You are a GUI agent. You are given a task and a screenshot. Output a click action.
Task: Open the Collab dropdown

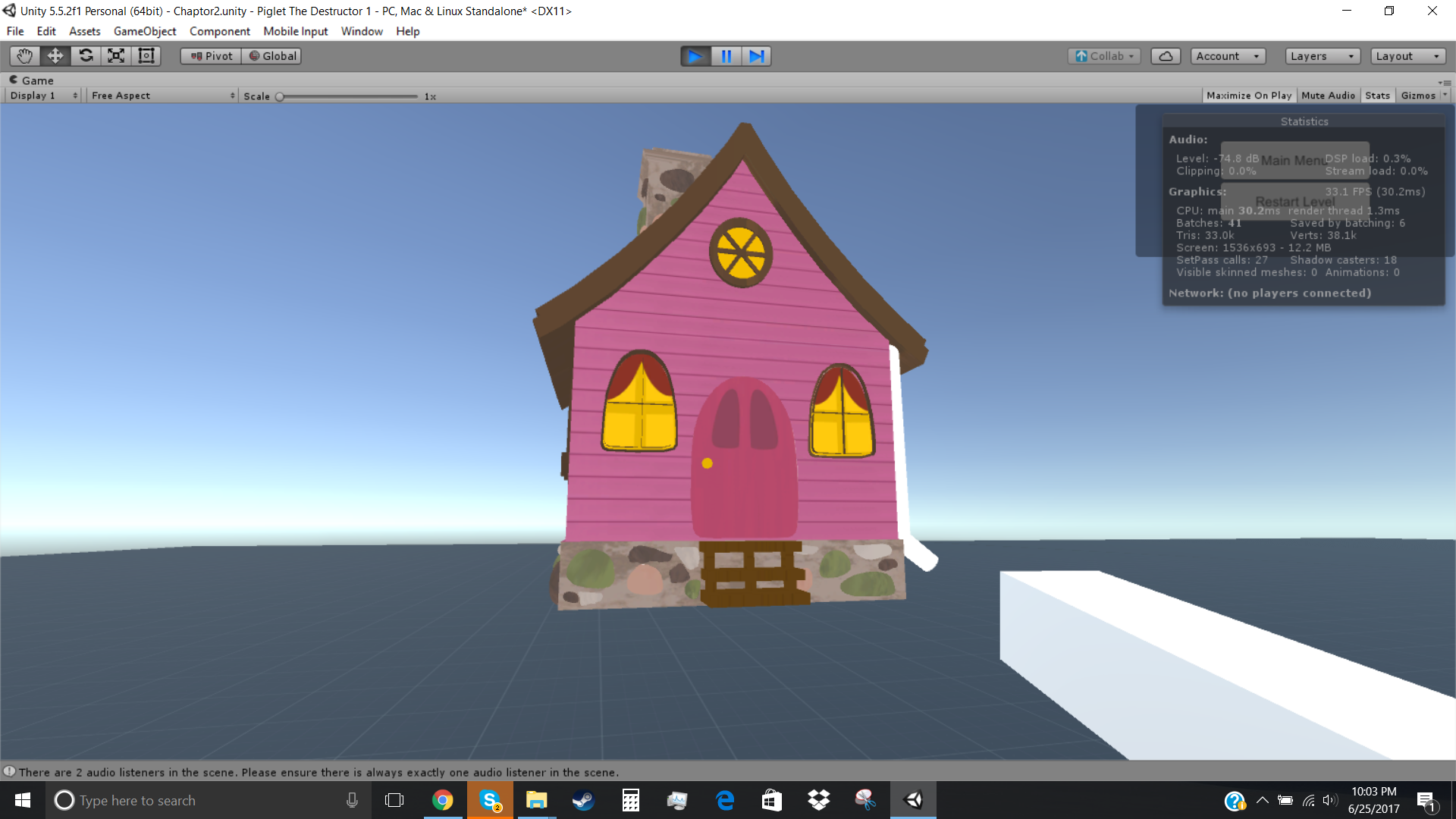(1104, 56)
